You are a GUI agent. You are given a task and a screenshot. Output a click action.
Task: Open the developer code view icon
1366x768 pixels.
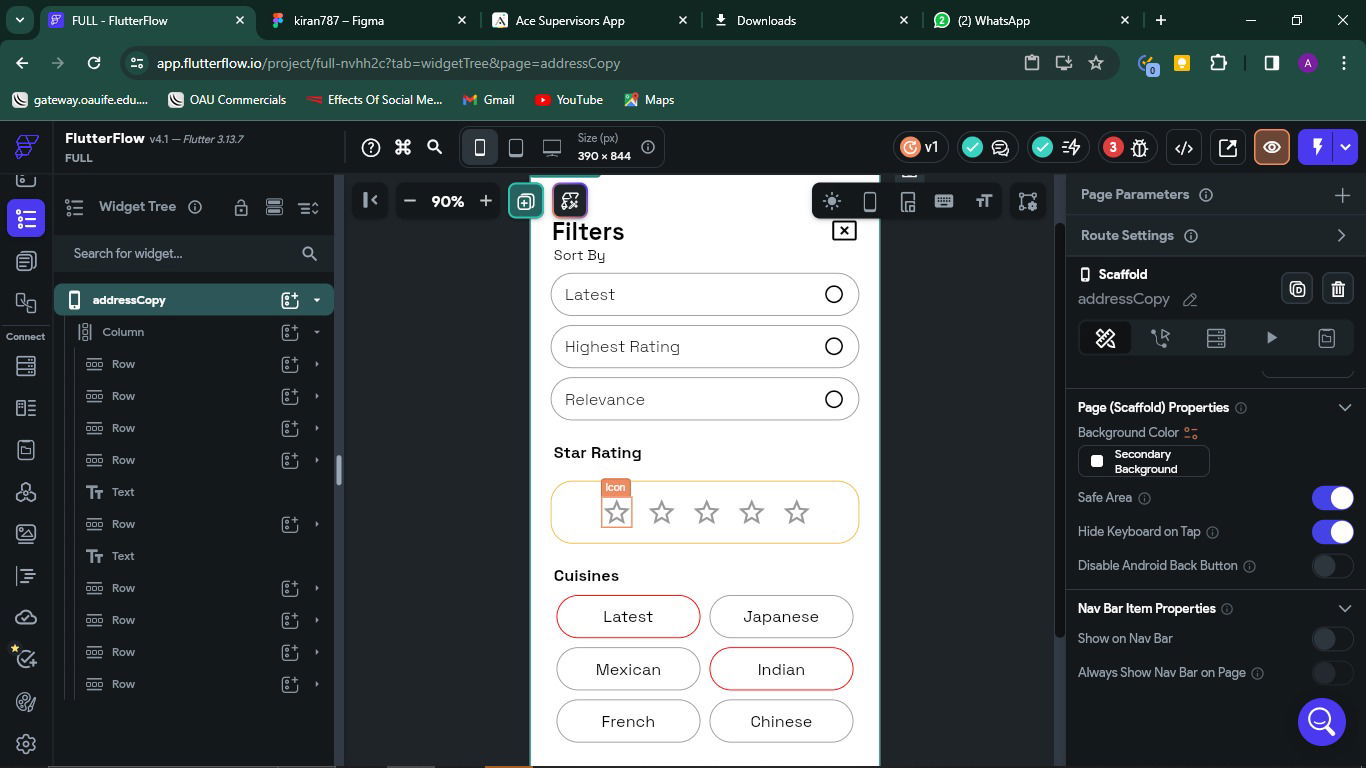point(1184,148)
